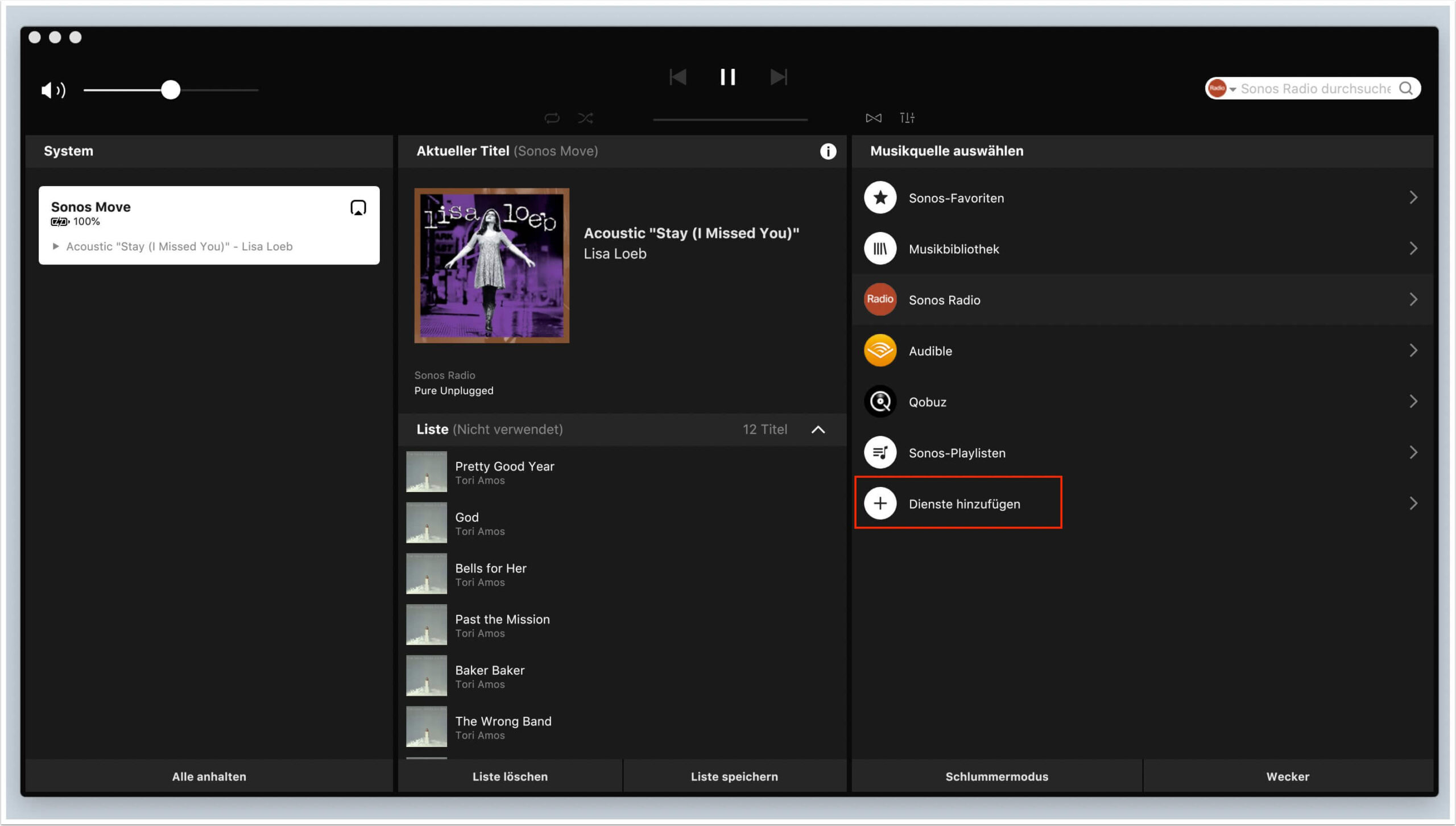This screenshot has width=1456, height=826.
Task: Open search source dropdown with Radio icon
Action: pos(1222,88)
